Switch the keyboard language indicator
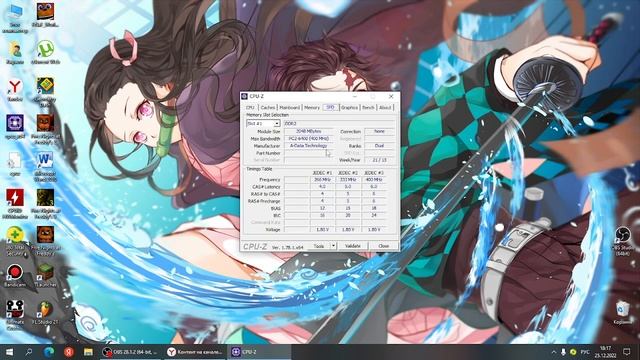Screen dimensions: 640x360 [585, 352]
